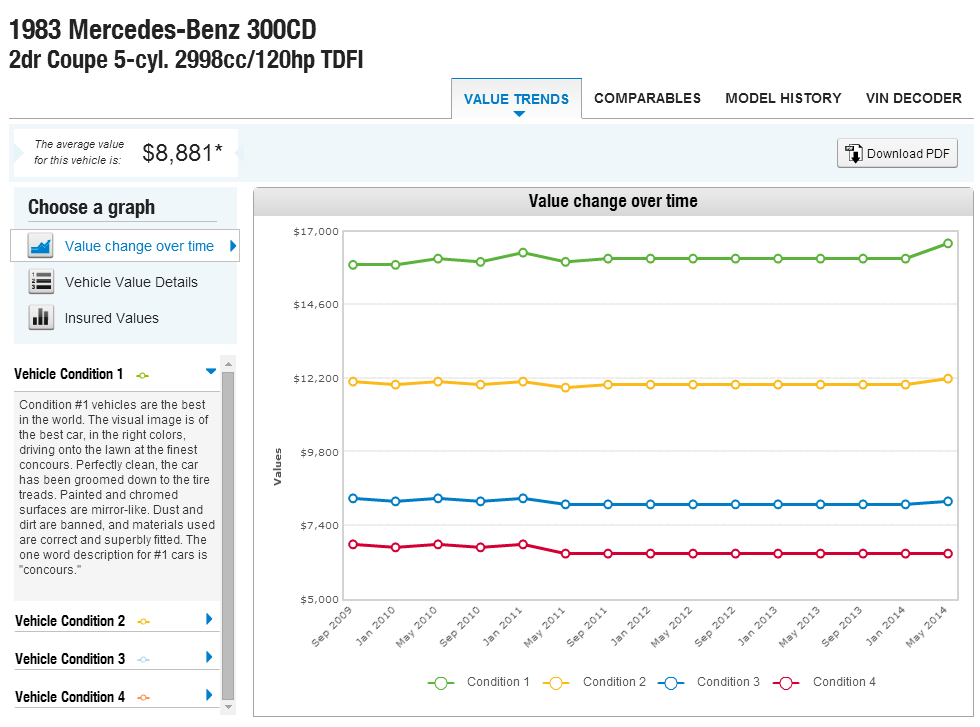Click the light blue marker beside Vehicle Condition 3
Screen dimensions: 980x727
144,659
